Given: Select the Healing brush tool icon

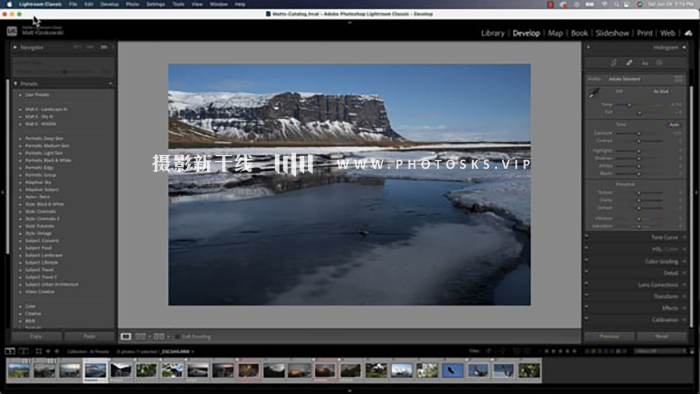Looking at the screenshot, I should pos(629,63).
